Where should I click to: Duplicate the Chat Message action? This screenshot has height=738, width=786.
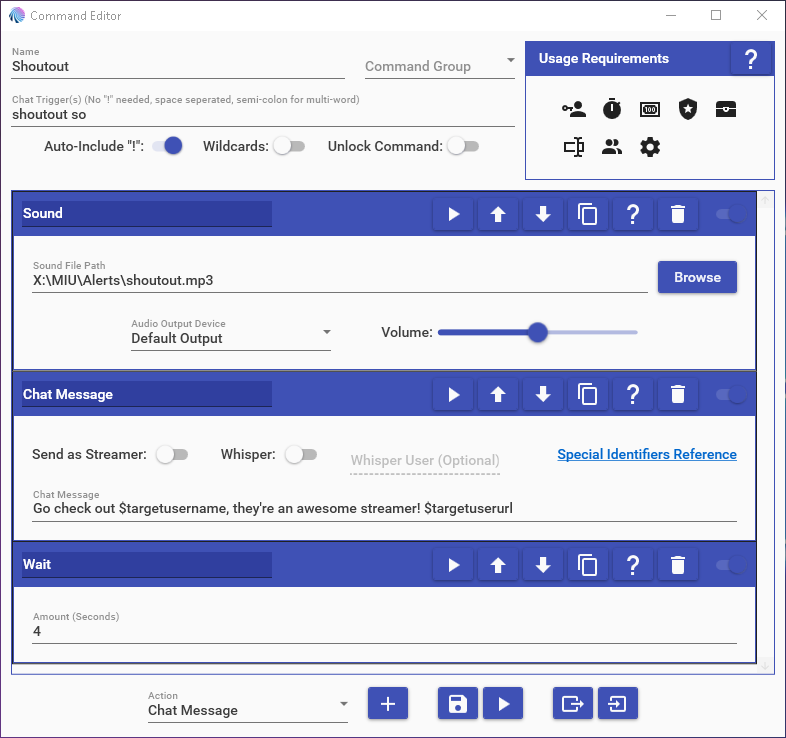[588, 395]
